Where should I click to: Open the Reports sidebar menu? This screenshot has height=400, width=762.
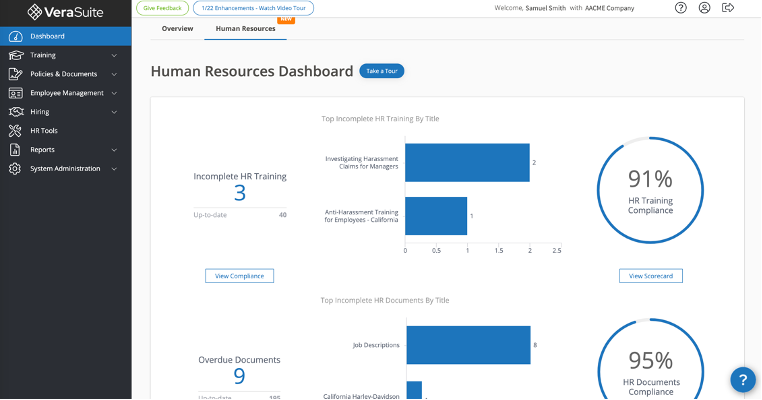tap(66, 150)
